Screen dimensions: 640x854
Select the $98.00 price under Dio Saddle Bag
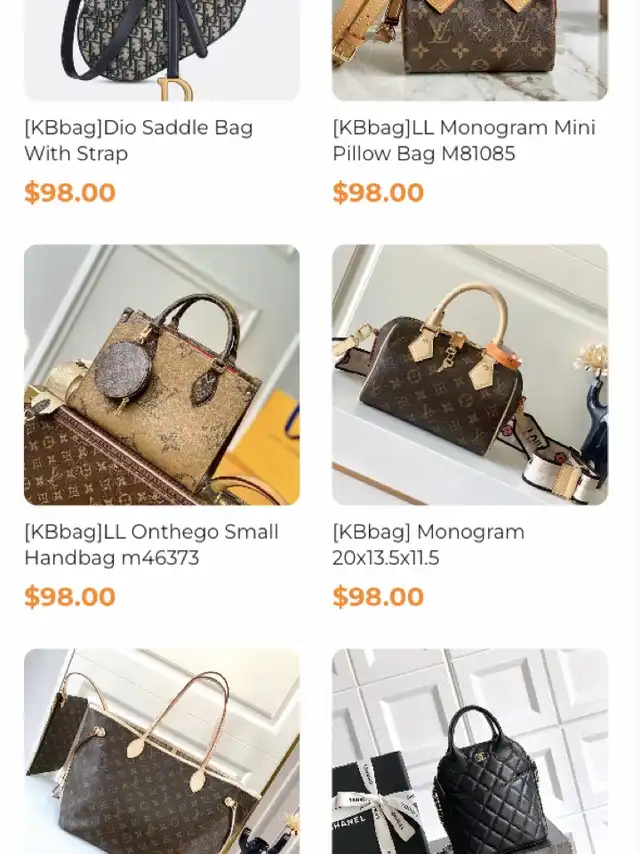(70, 193)
